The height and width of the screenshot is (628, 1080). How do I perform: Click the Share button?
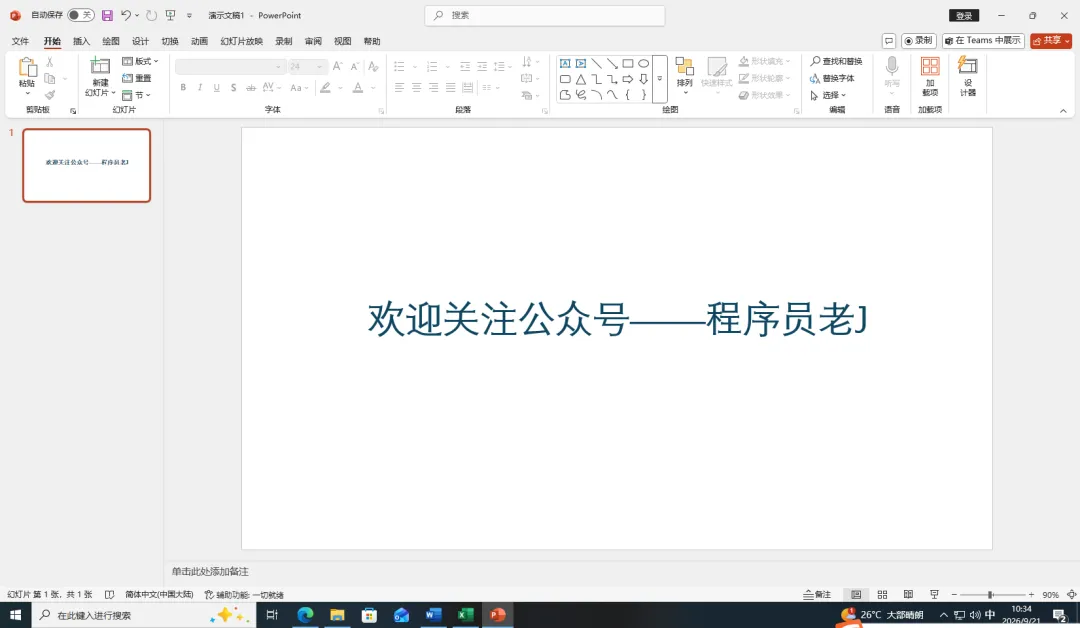(1051, 41)
